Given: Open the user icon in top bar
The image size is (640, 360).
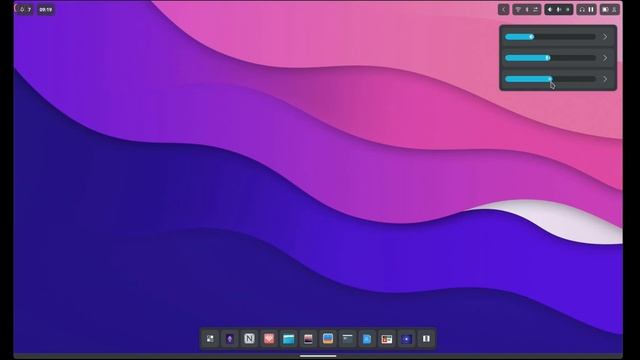Looking at the screenshot, I should 614,9.
